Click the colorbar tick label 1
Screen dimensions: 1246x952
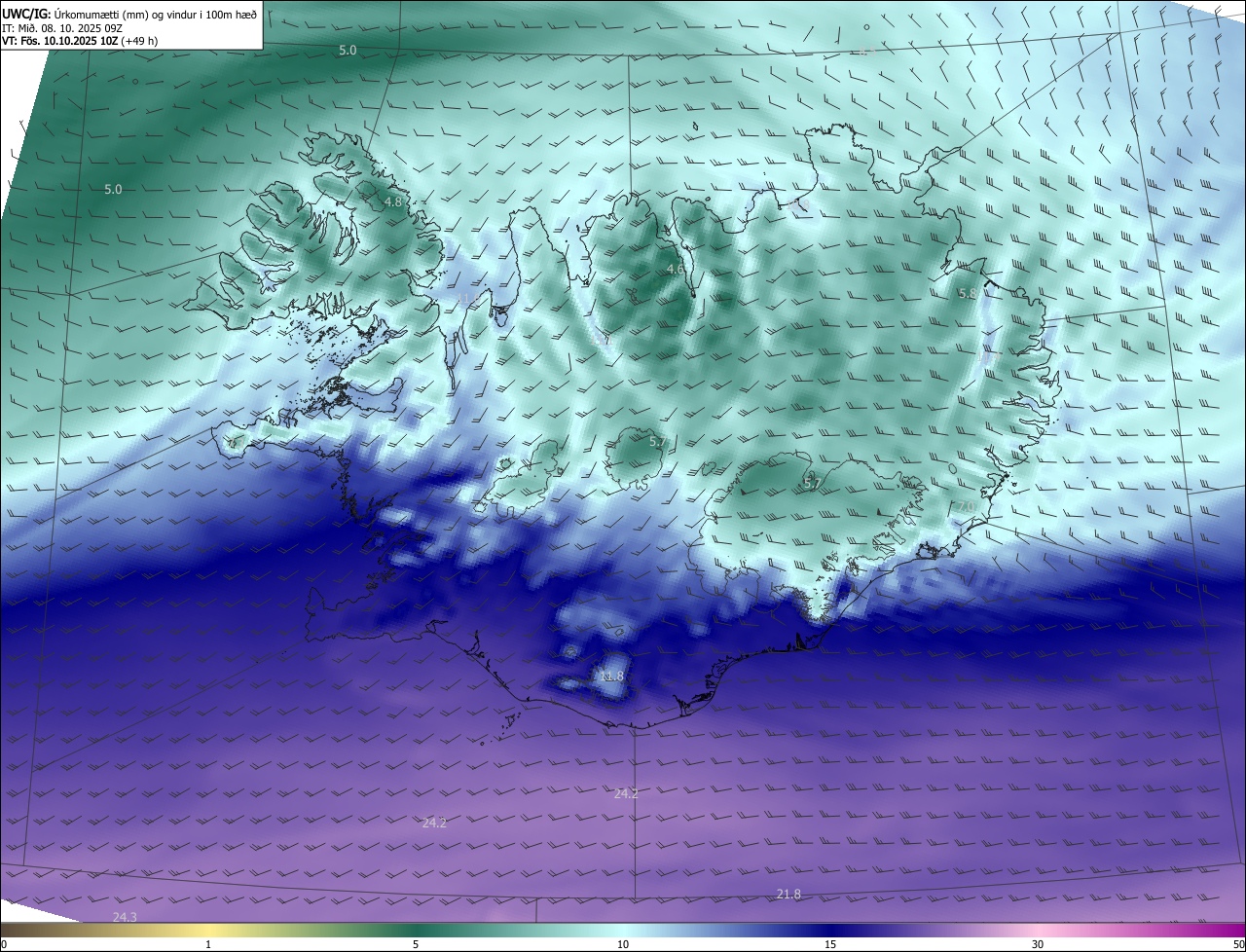pyautogui.click(x=208, y=944)
